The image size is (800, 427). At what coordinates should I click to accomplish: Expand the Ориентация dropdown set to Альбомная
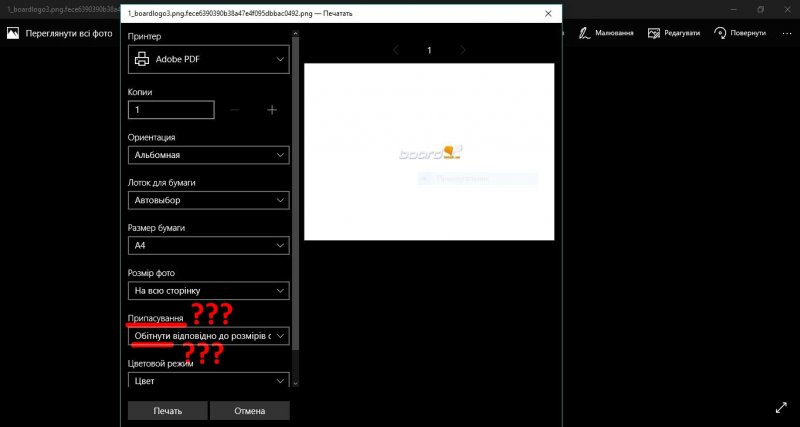point(209,155)
